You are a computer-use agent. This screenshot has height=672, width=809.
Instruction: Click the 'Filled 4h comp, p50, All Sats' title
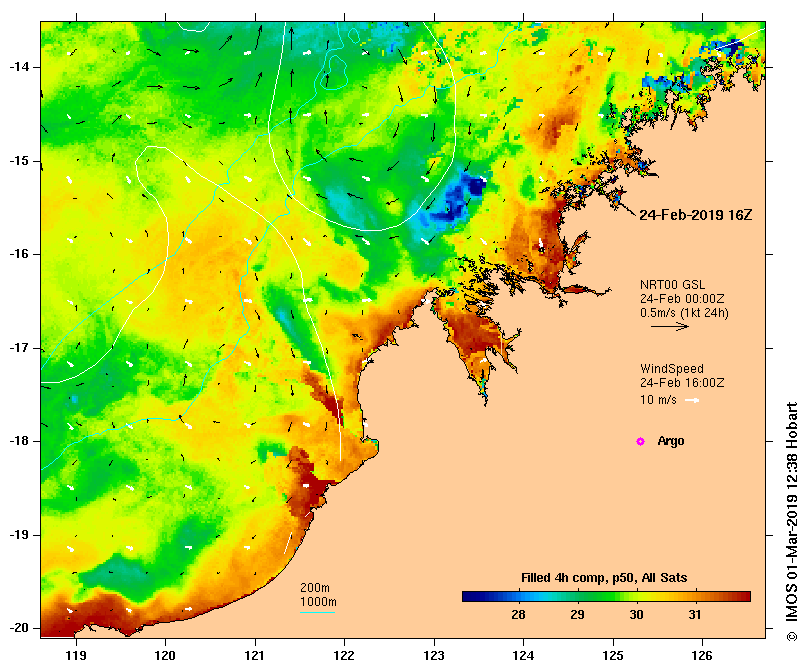pos(604,578)
